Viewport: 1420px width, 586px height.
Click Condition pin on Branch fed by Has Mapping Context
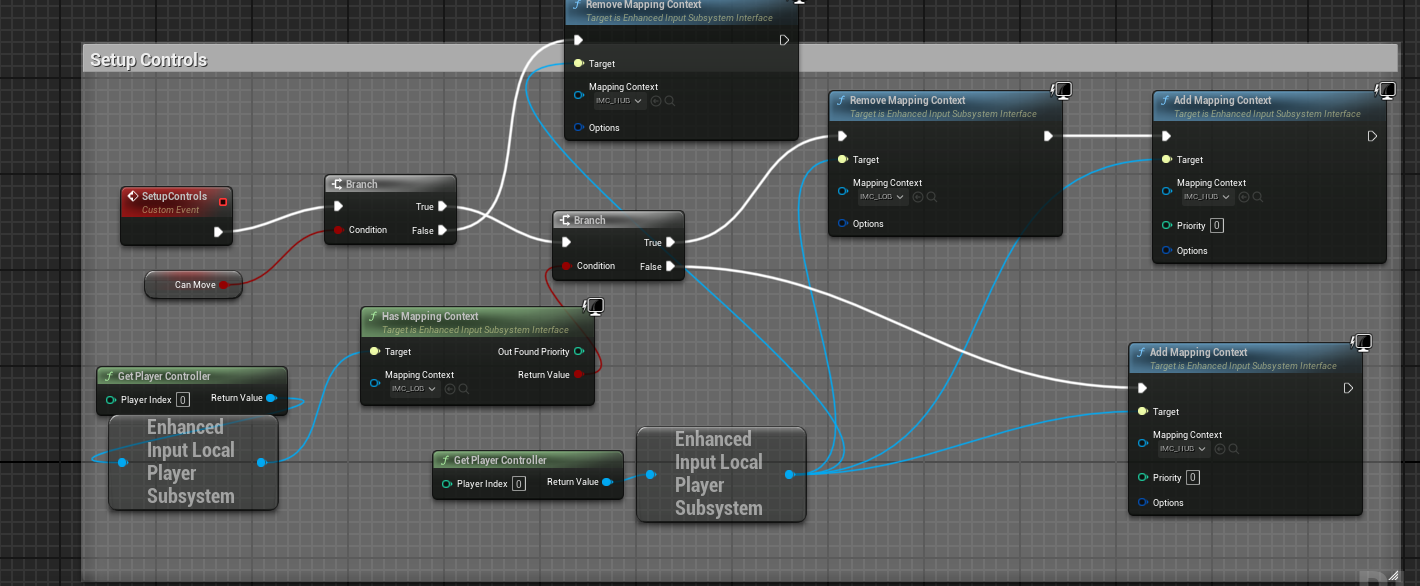566,266
